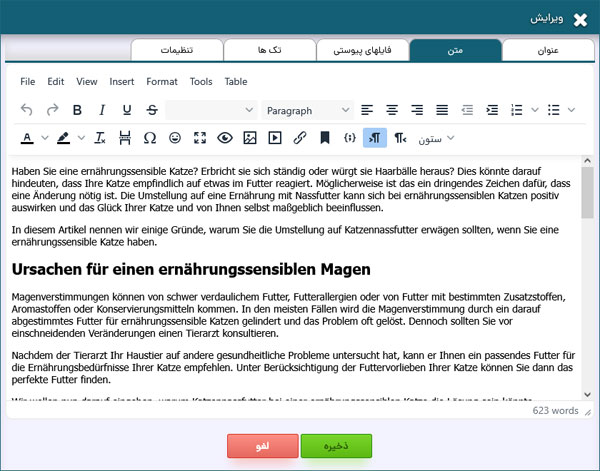Toggle strikethrough formatting
Screen dimensions: 600x471
coord(152,110)
